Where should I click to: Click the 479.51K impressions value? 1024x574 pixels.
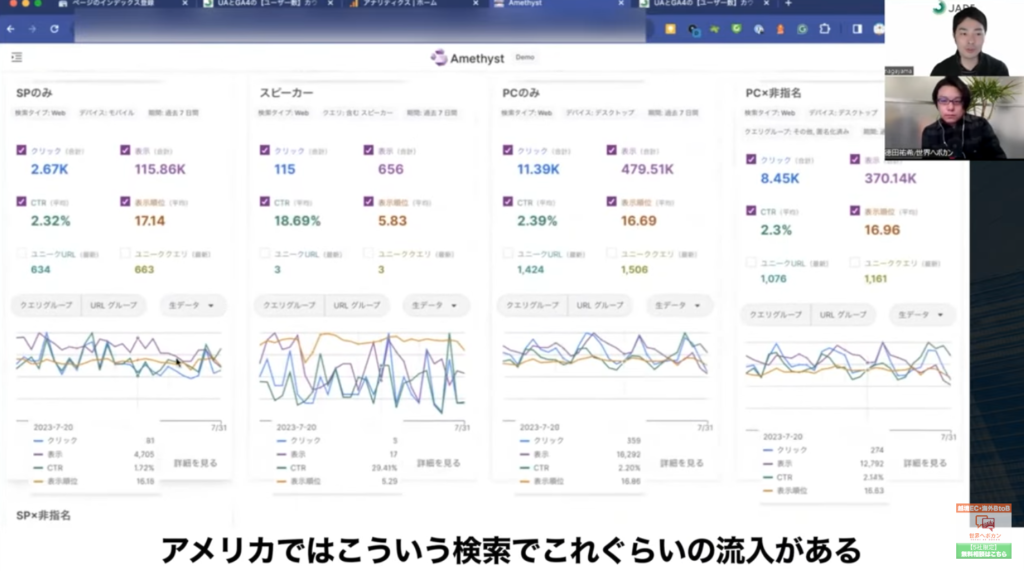647,169
